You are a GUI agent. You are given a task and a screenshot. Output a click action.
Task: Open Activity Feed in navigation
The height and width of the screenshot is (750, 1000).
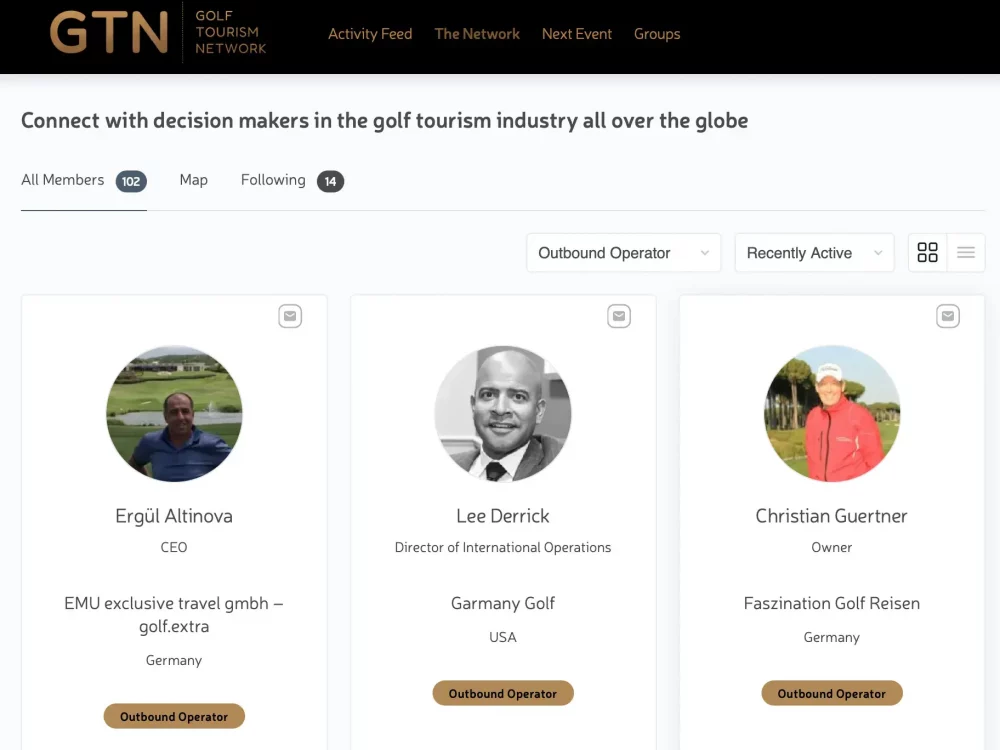370,34
